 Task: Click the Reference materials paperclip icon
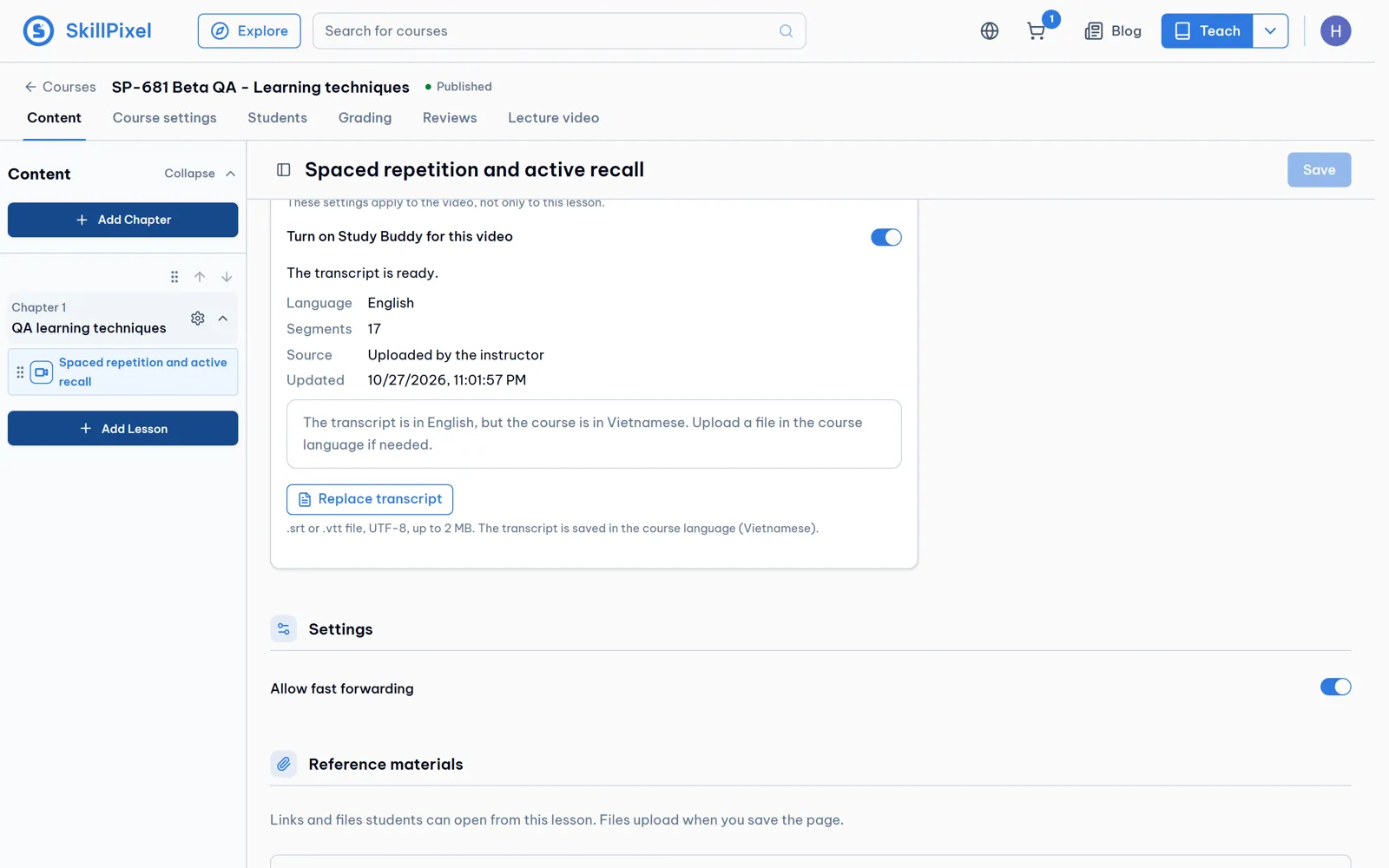click(x=284, y=765)
